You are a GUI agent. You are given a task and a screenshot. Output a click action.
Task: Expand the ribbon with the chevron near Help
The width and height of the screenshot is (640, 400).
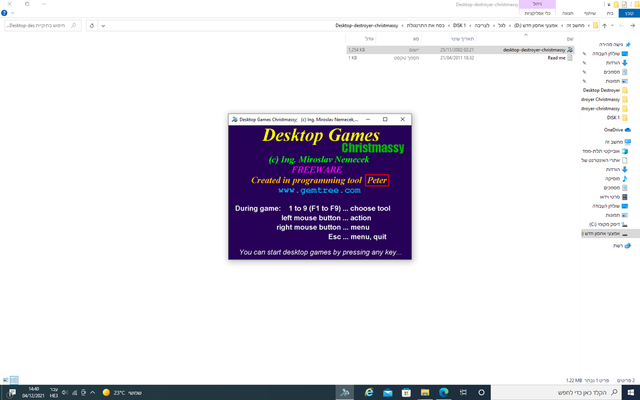13,13
